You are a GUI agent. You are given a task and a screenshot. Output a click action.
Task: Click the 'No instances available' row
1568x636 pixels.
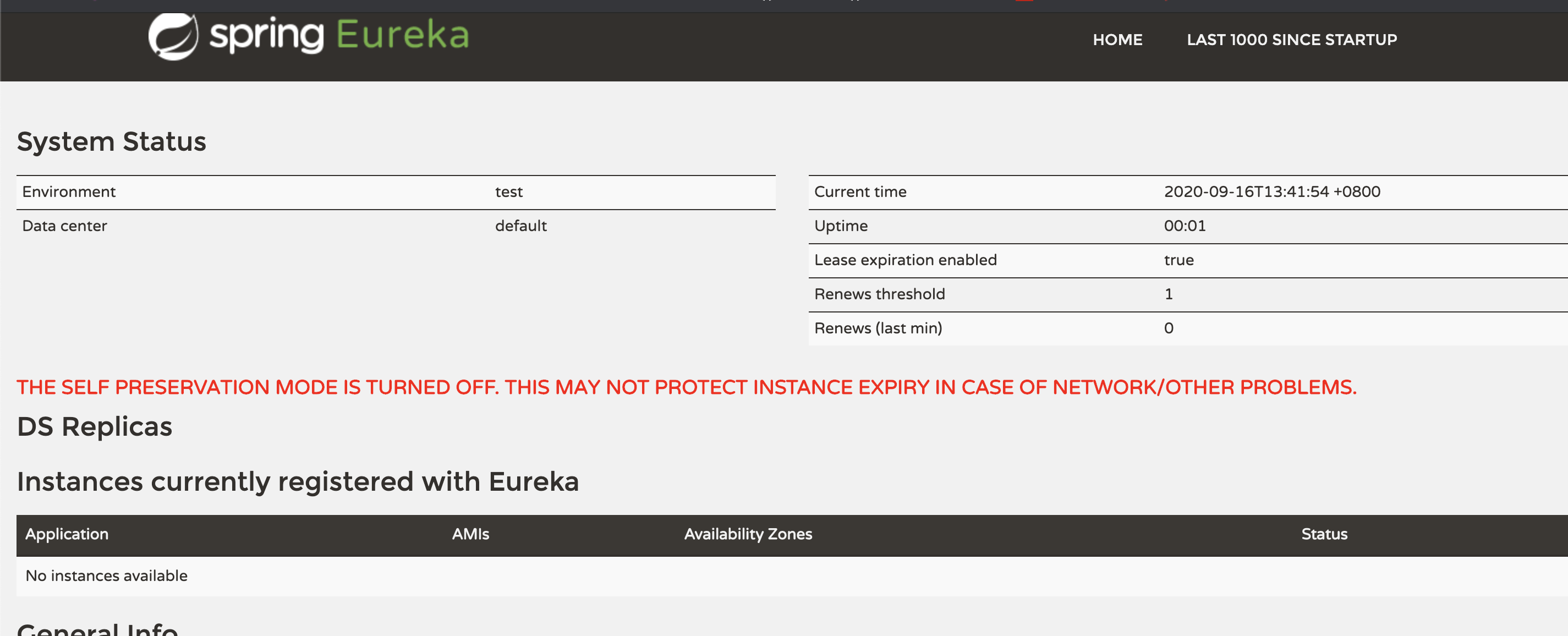792,575
